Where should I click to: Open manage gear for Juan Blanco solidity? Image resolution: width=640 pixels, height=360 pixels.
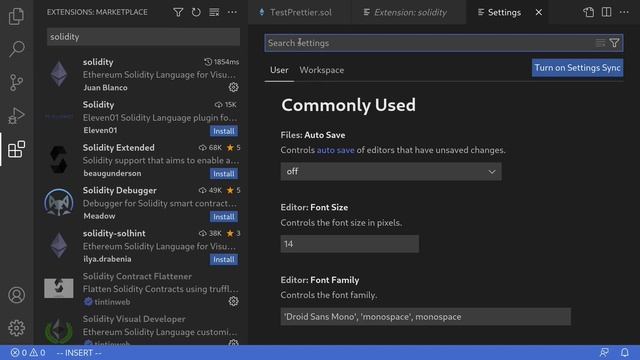[233, 87]
